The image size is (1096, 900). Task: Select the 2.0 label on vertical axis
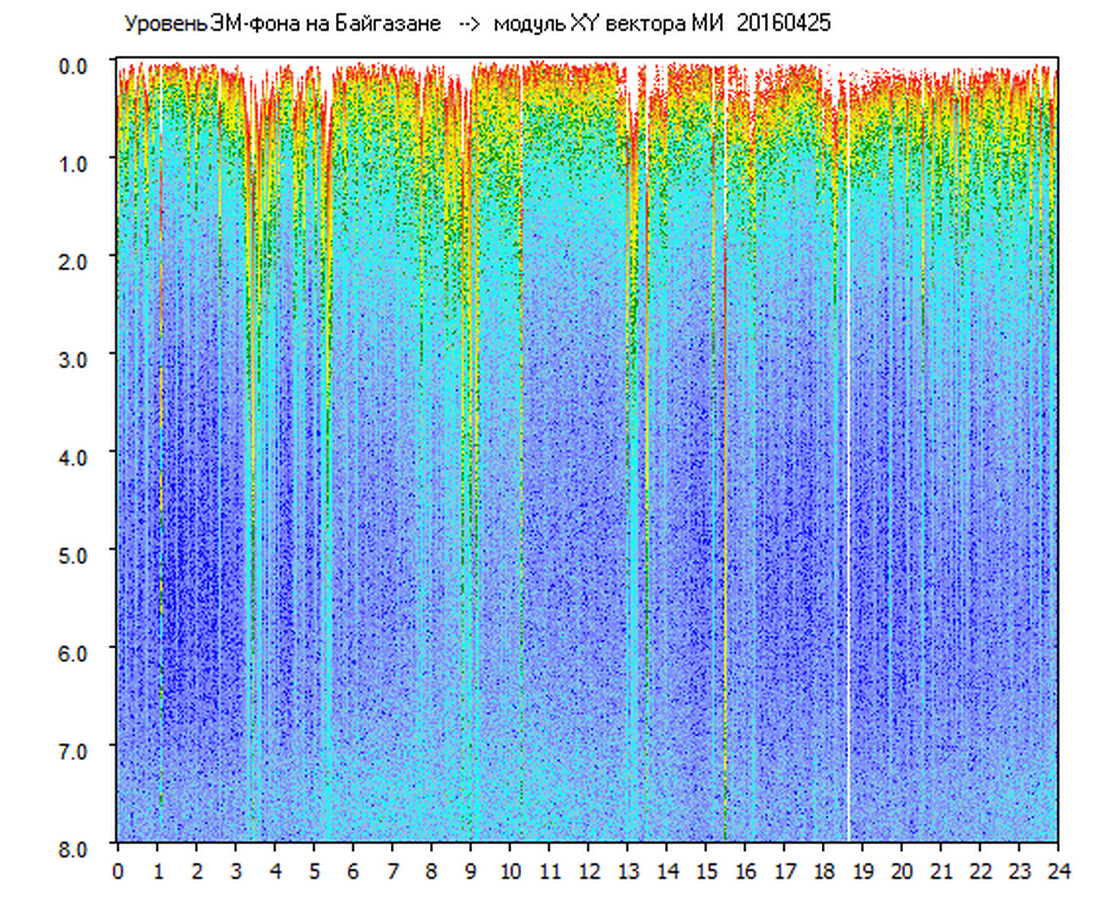click(77, 260)
